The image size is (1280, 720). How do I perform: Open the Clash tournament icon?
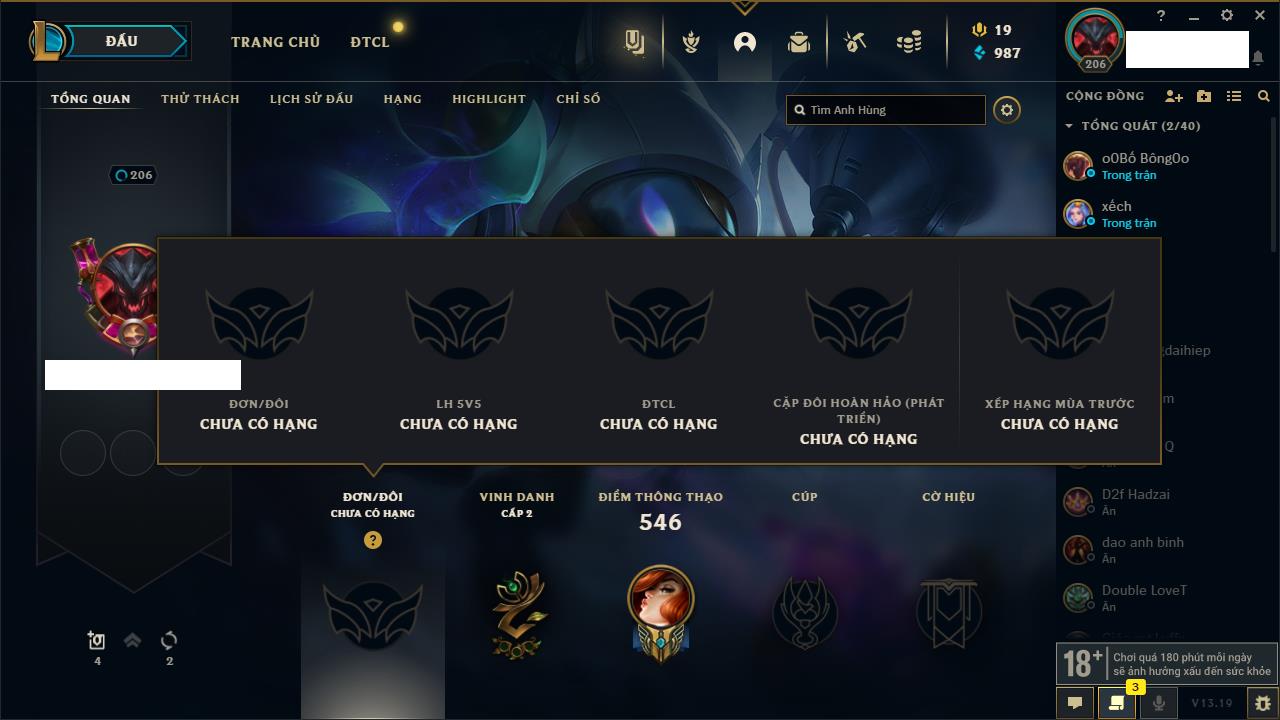689,42
